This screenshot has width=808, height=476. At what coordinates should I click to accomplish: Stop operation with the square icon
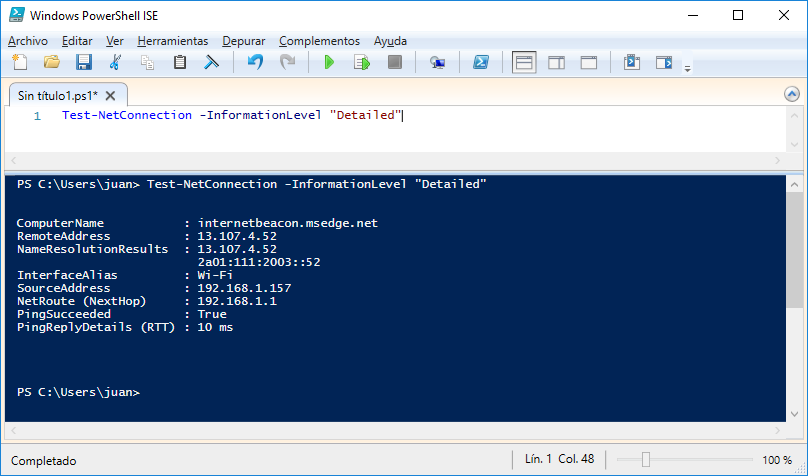pos(395,62)
